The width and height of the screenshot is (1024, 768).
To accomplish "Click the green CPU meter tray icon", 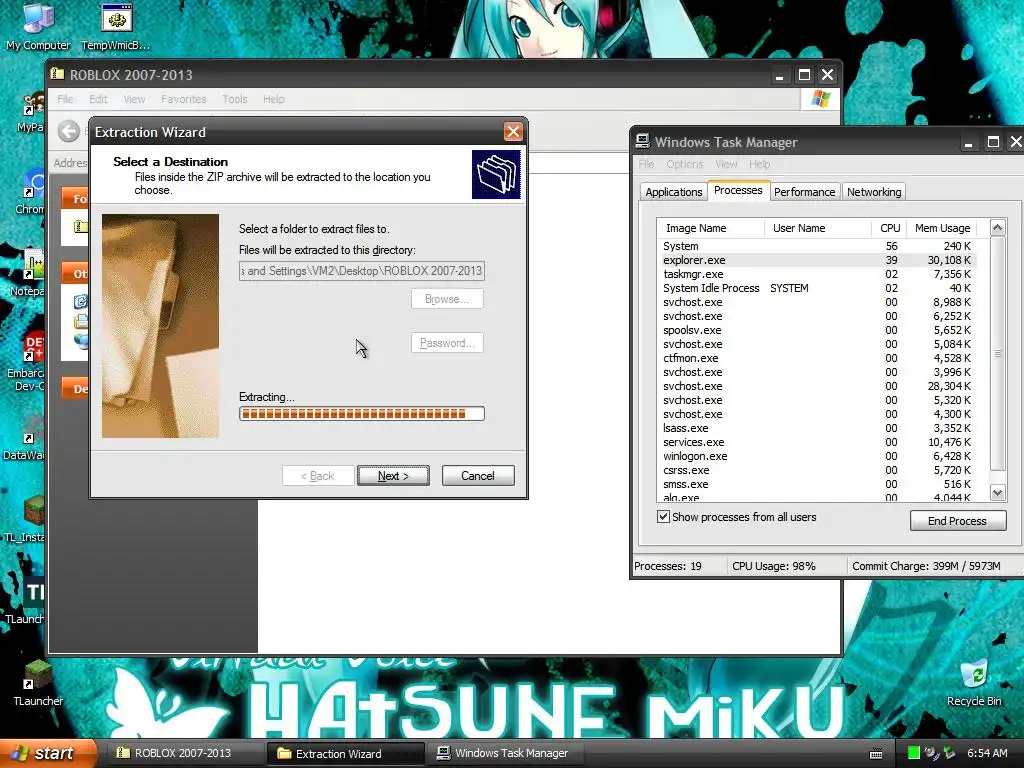I will [x=914, y=753].
